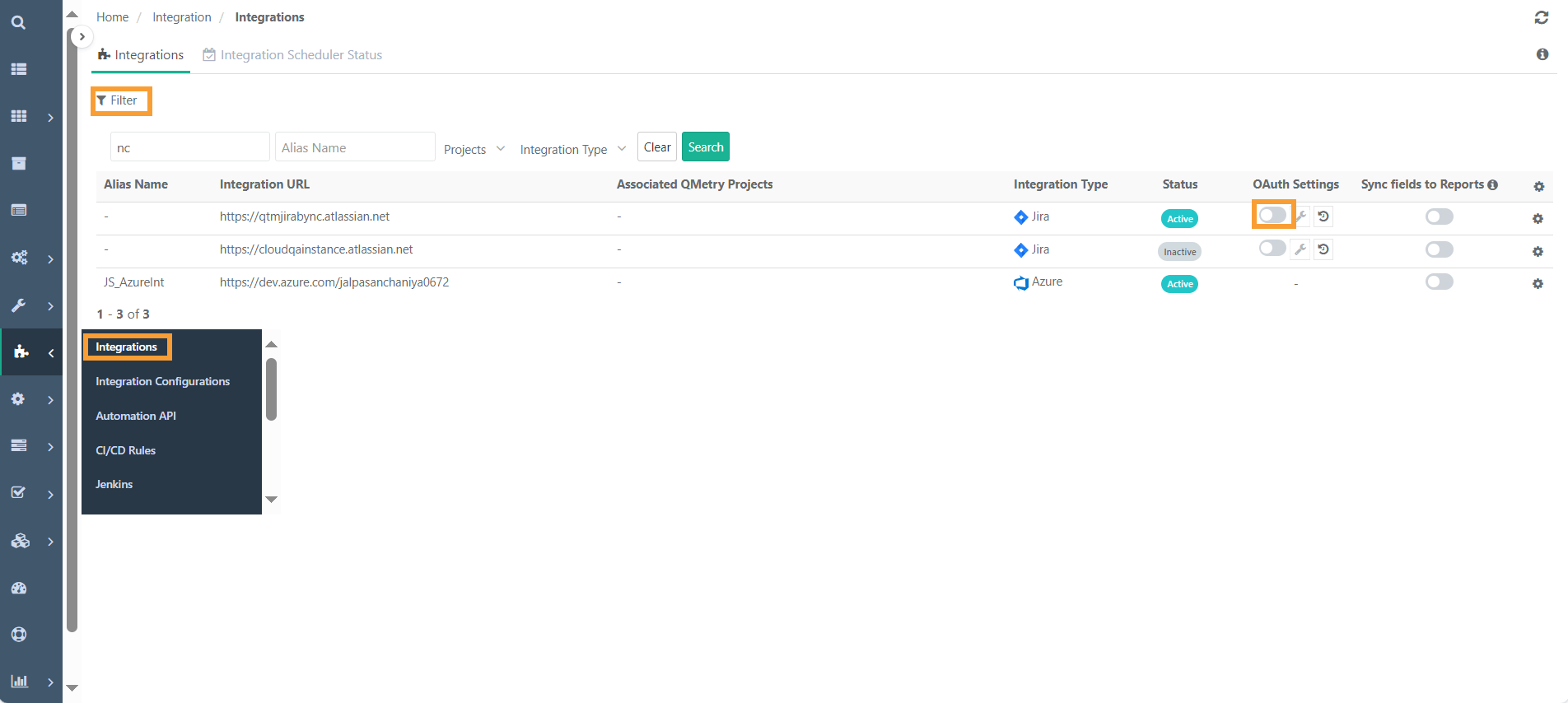Open the table rows sidebar icon
The height and width of the screenshot is (703, 1568).
point(18,210)
